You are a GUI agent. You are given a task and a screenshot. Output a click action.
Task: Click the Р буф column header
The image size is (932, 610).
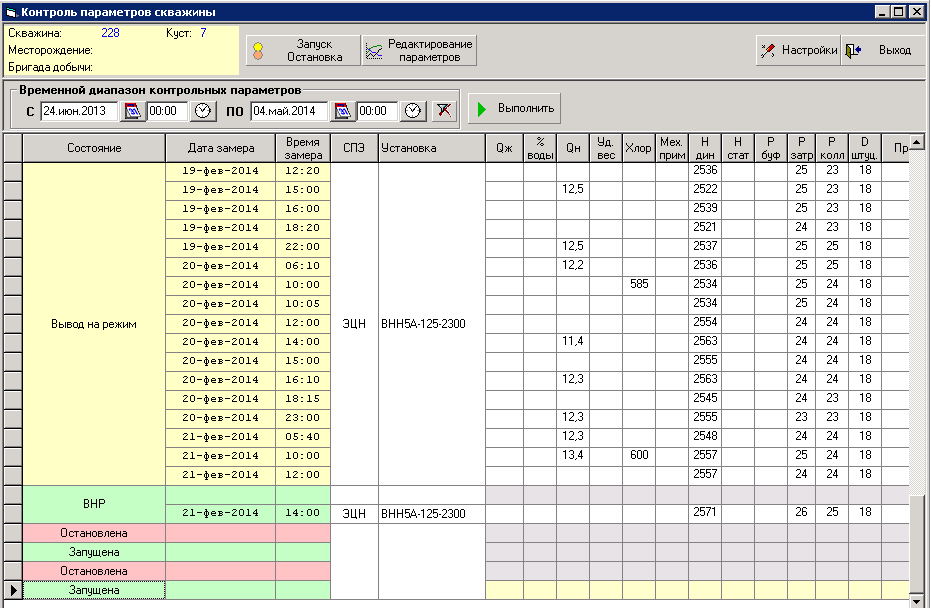pos(771,148)
